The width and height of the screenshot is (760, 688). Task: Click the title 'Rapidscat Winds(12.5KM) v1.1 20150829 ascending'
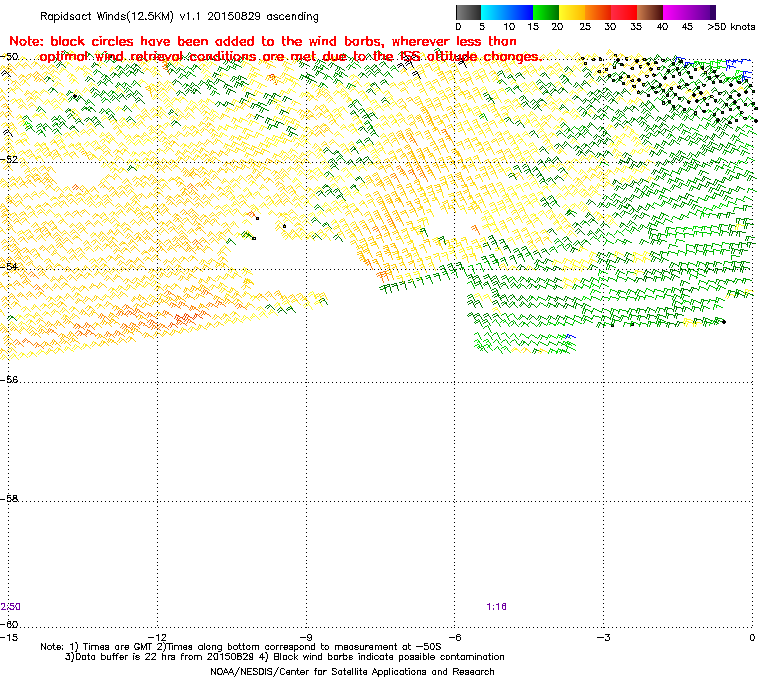point(179,16)
